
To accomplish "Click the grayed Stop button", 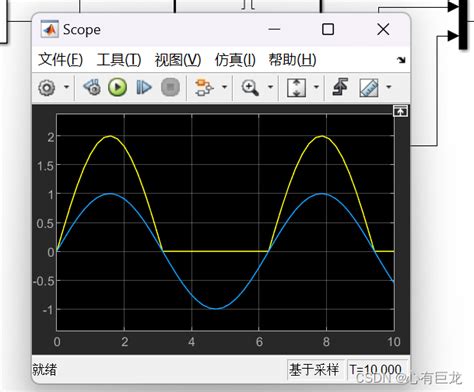I will [170, 87].
